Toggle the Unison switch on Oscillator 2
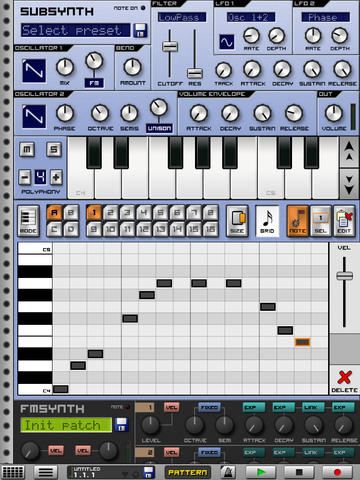 point(159,128)
